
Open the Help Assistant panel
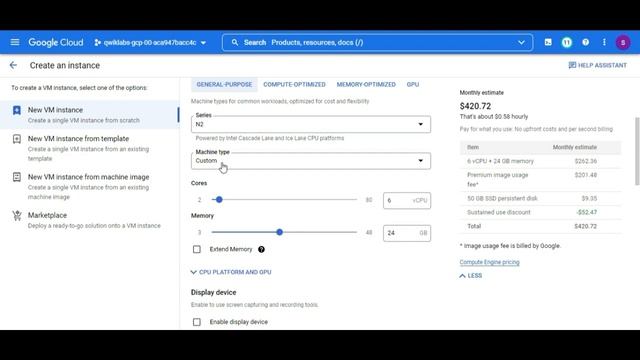tap(598, 65)
